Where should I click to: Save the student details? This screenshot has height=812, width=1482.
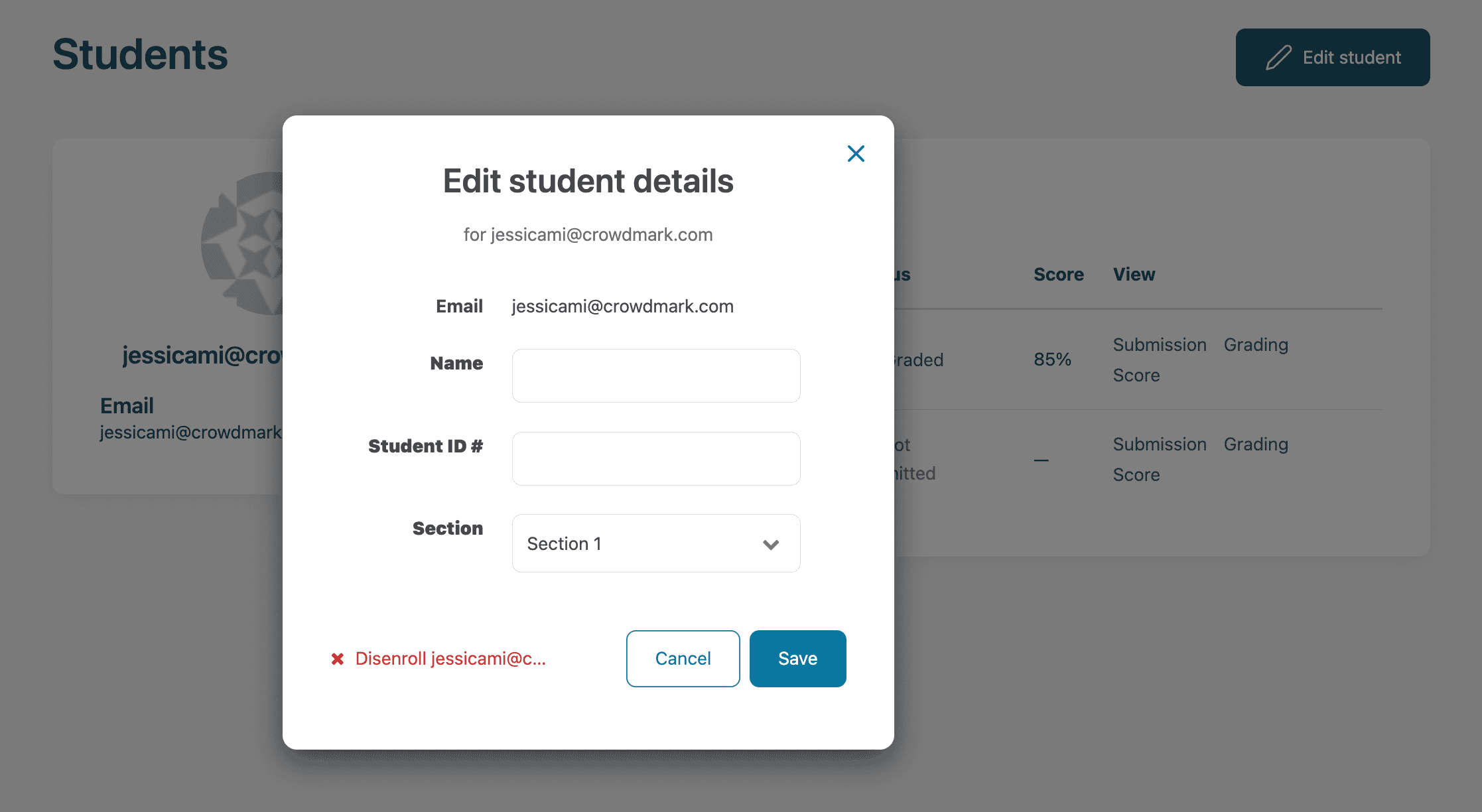pyautogui.click(x=797, y=659)
